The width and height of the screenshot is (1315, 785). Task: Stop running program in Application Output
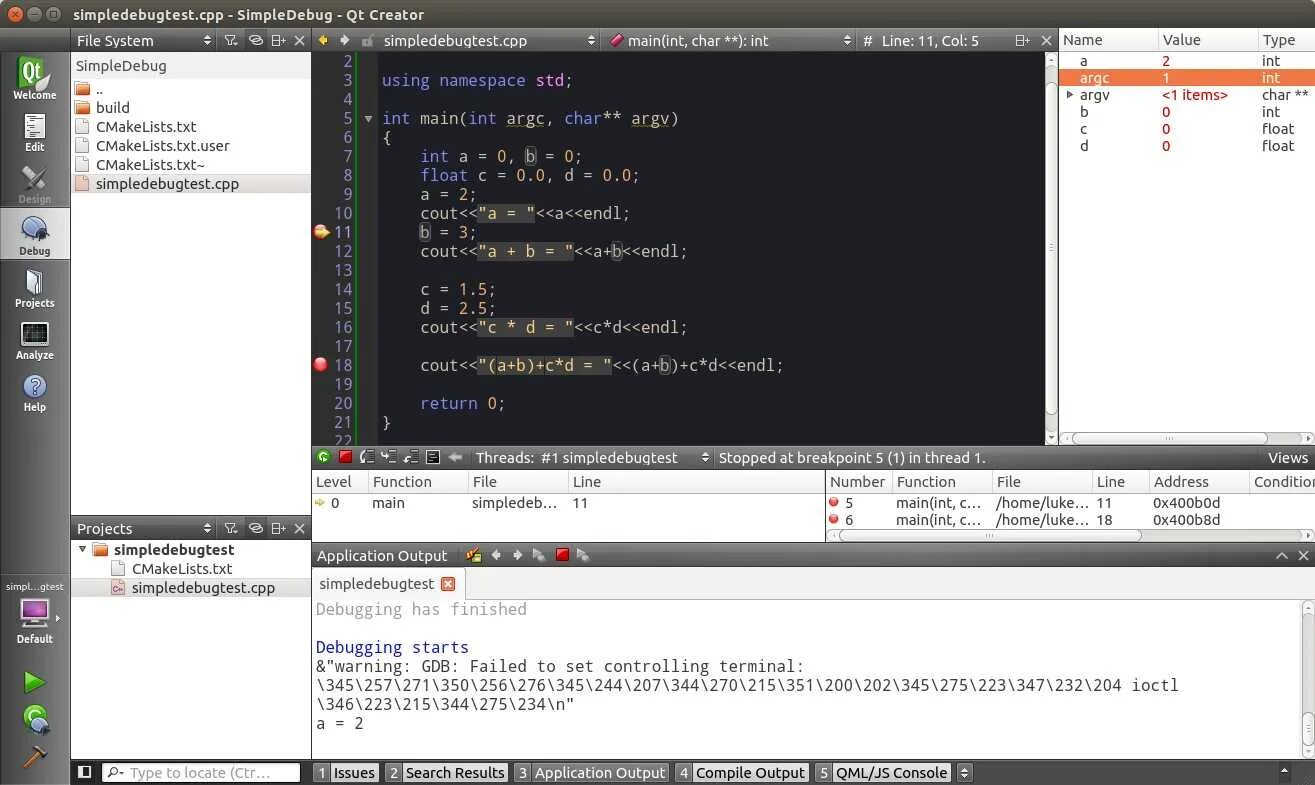[x=561, y=555]
